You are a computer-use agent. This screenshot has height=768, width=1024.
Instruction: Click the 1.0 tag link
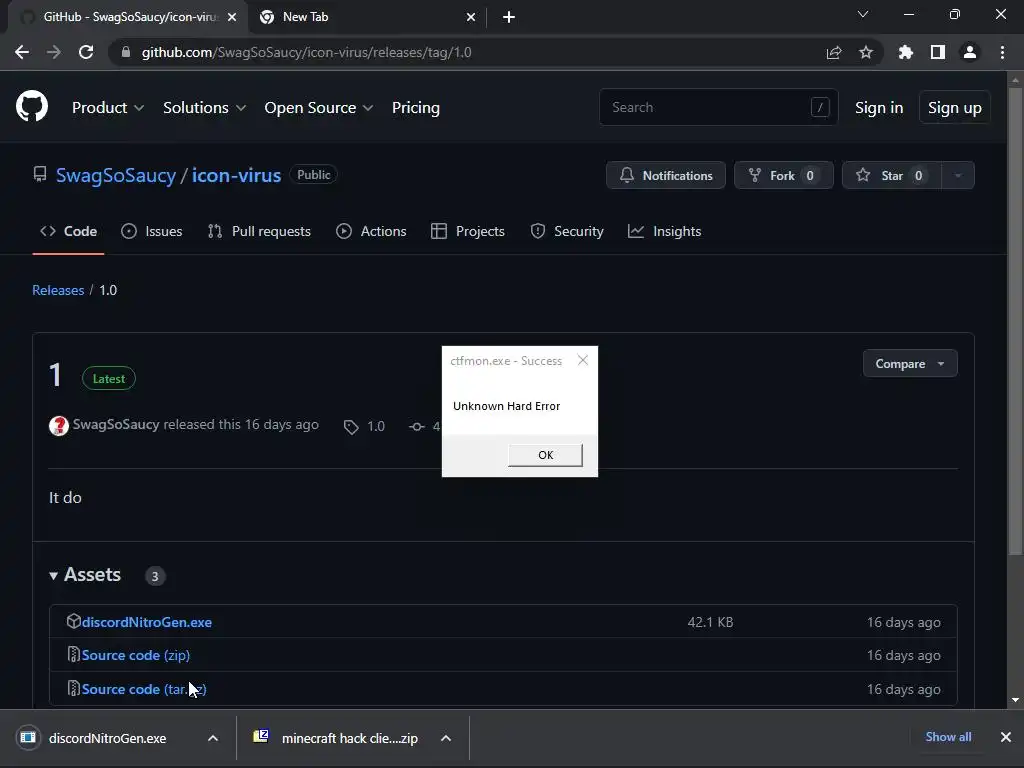pyautogui.click(x=364, y=426)
